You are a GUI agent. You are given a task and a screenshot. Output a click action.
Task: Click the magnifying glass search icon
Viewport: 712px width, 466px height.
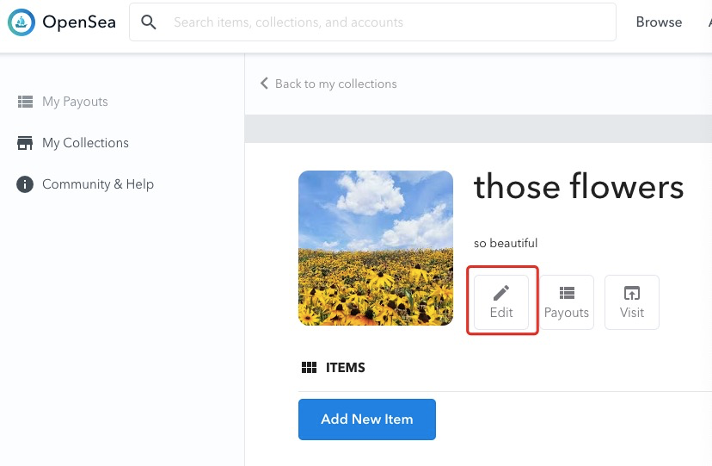(148, 22)
